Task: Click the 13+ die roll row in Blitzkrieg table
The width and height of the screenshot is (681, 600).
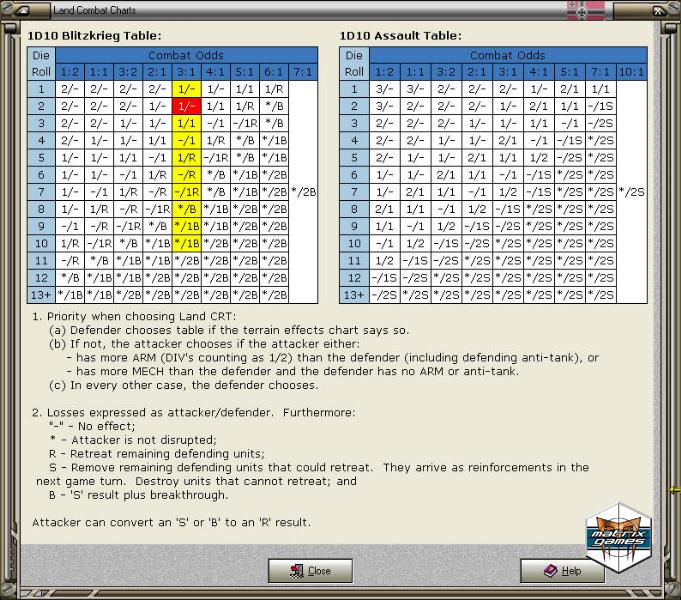Action: [x=42, y=294]
